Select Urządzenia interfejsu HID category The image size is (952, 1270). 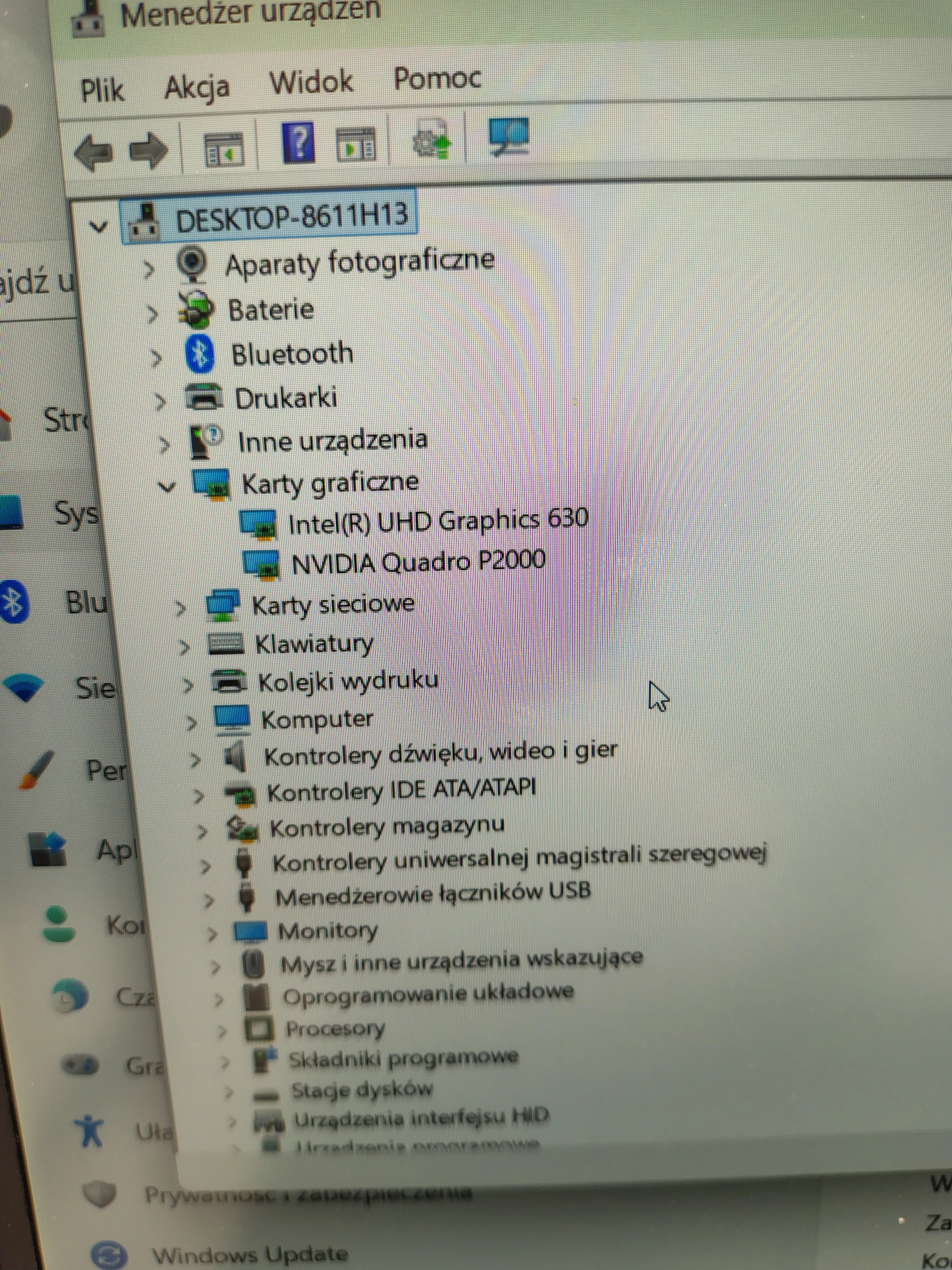421,1118
